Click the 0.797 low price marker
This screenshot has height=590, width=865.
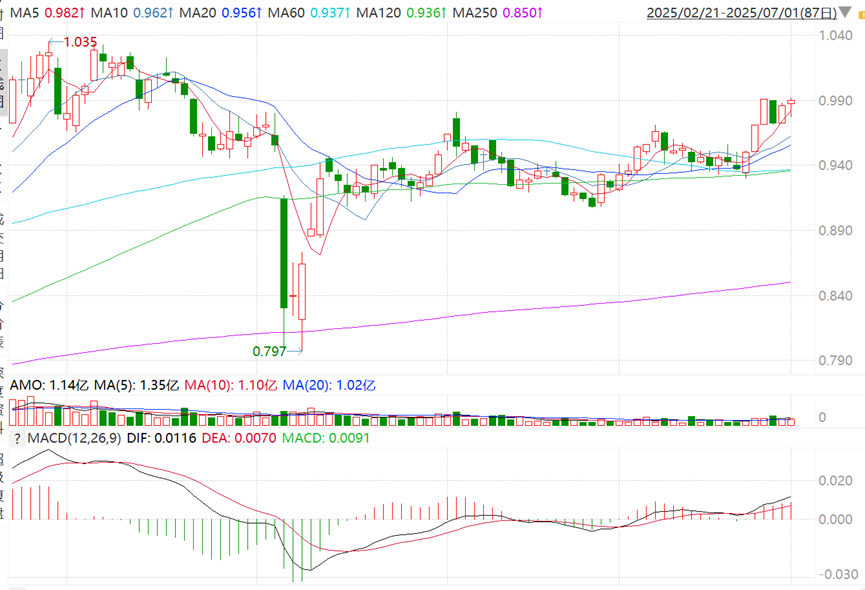(269, 351)
